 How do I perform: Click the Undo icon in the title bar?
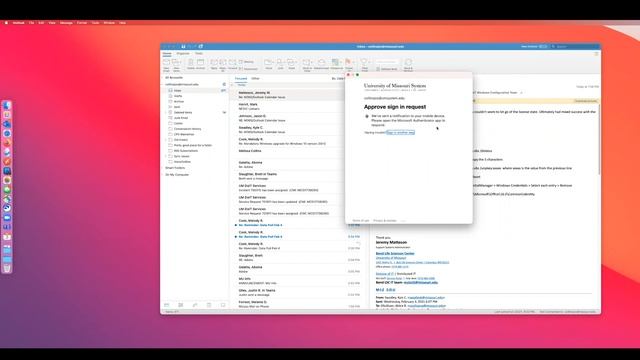click(190, 47)
